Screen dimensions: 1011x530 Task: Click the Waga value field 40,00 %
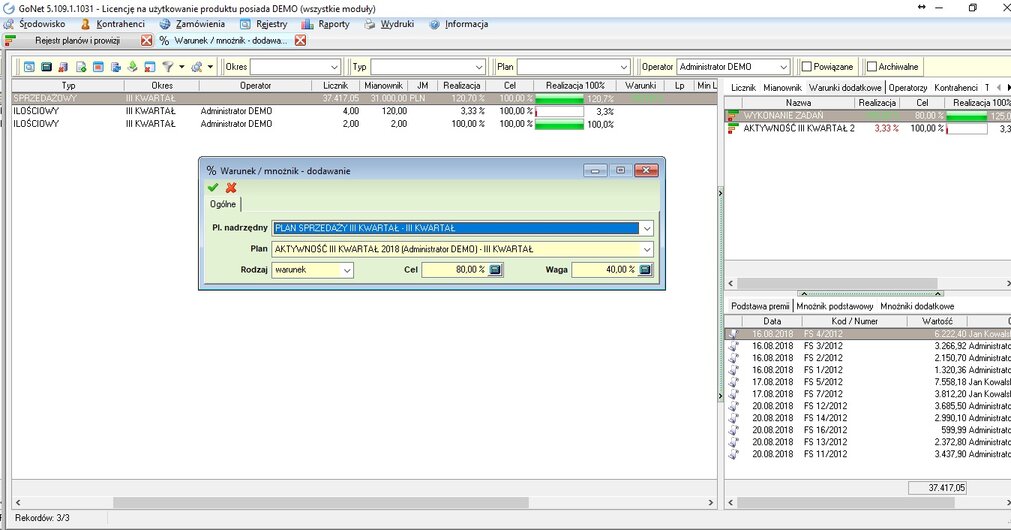[x=605, y=270]
